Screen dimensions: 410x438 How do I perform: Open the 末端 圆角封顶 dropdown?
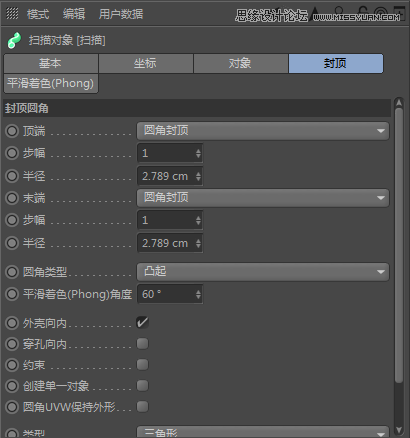point(263,198)
